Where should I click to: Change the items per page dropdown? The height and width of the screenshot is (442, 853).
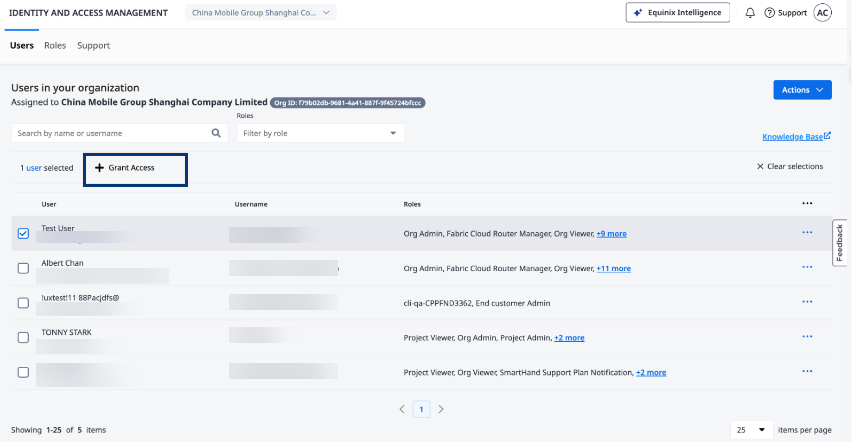click(x=751, y=429)
